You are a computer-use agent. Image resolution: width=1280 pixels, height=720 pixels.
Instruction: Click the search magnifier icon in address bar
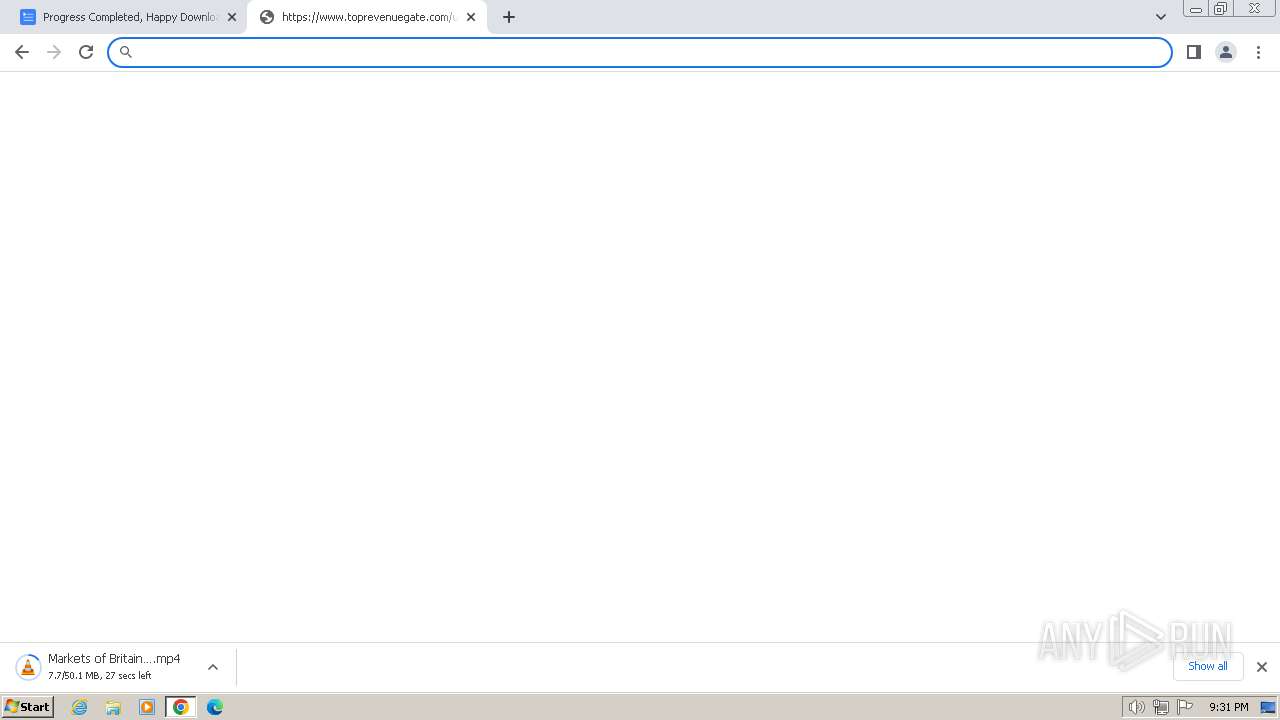click(126, 52)
